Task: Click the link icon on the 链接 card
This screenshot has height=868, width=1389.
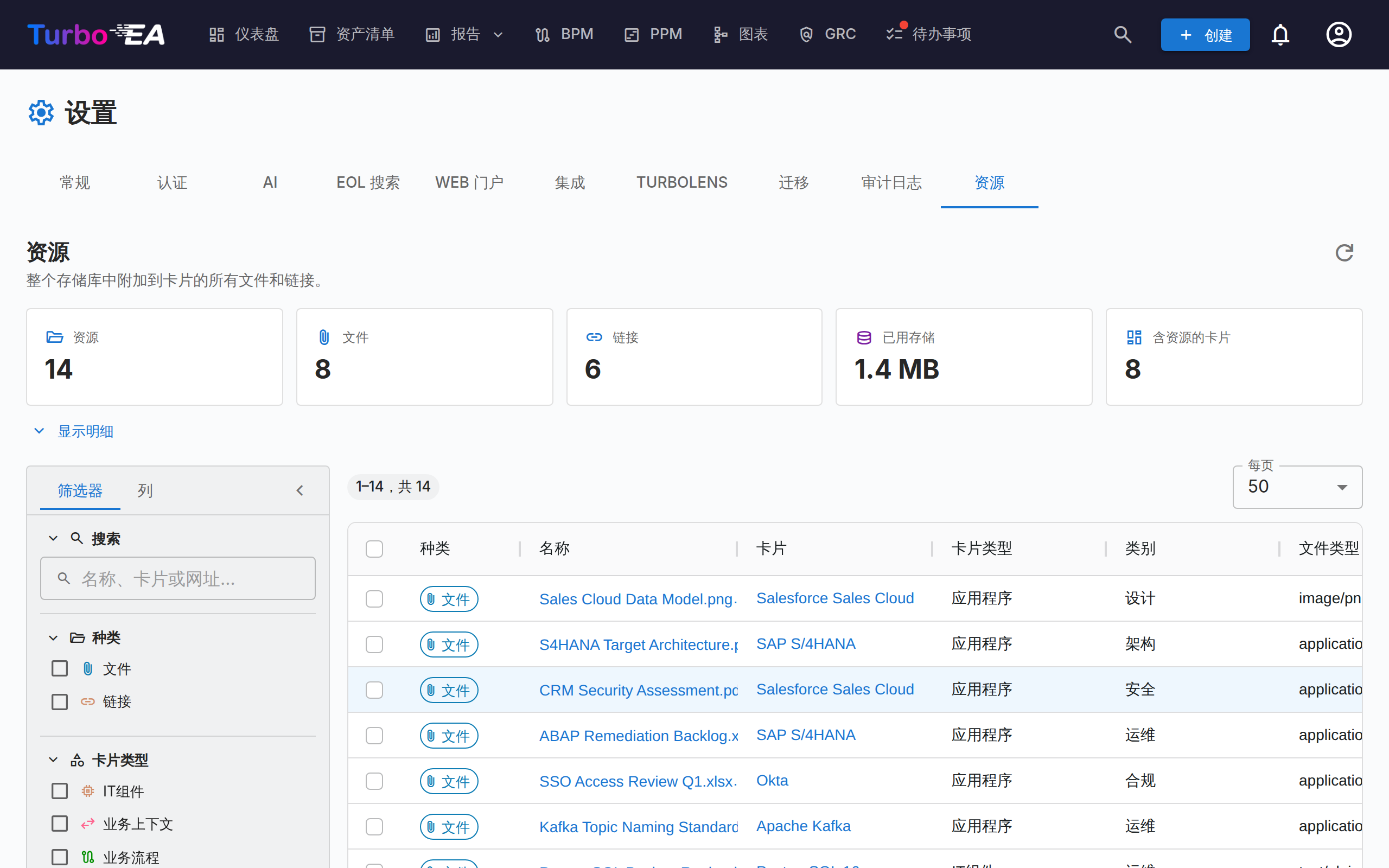Action: pyautogui.click(x=594, y=337)
